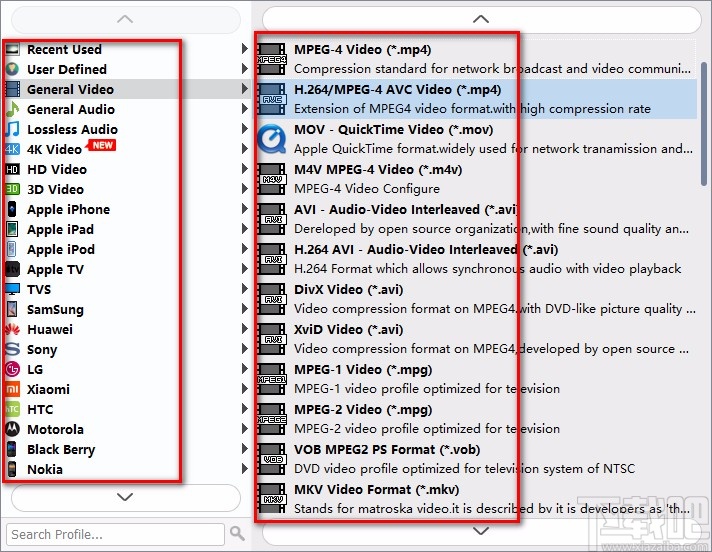Click the format list scroll-down button

(x=482, y=532)
